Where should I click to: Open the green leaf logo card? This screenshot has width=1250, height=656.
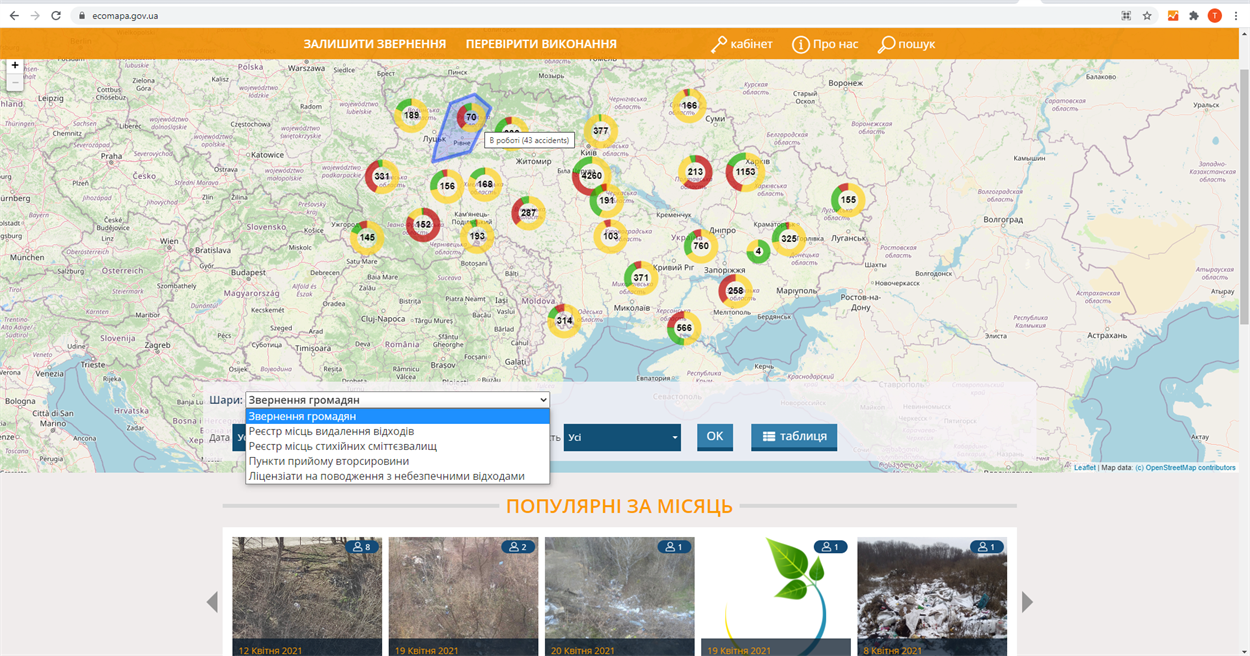pyautogui.click(x=776, y=597)
